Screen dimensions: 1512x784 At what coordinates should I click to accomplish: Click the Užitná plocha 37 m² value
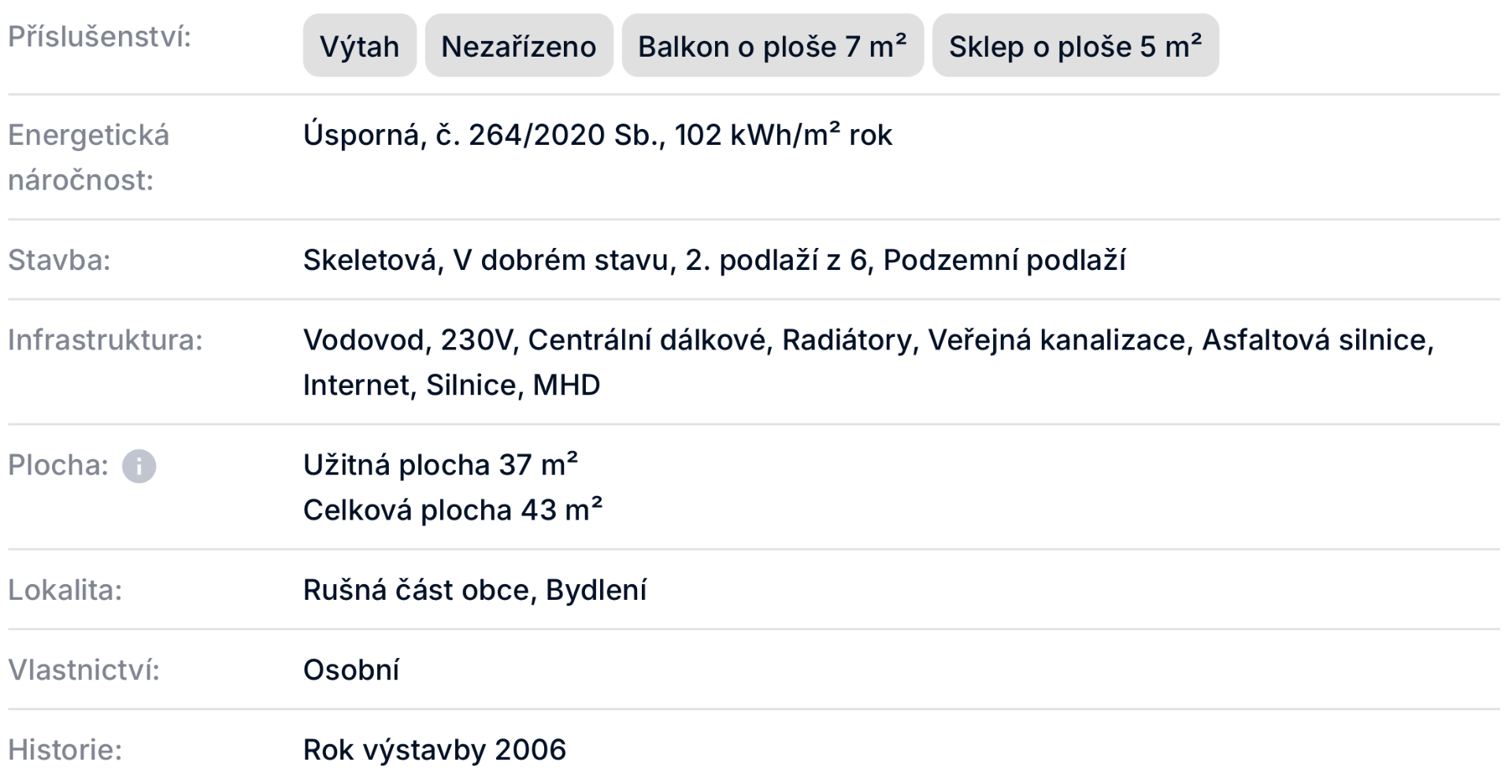tap(440, 465)
